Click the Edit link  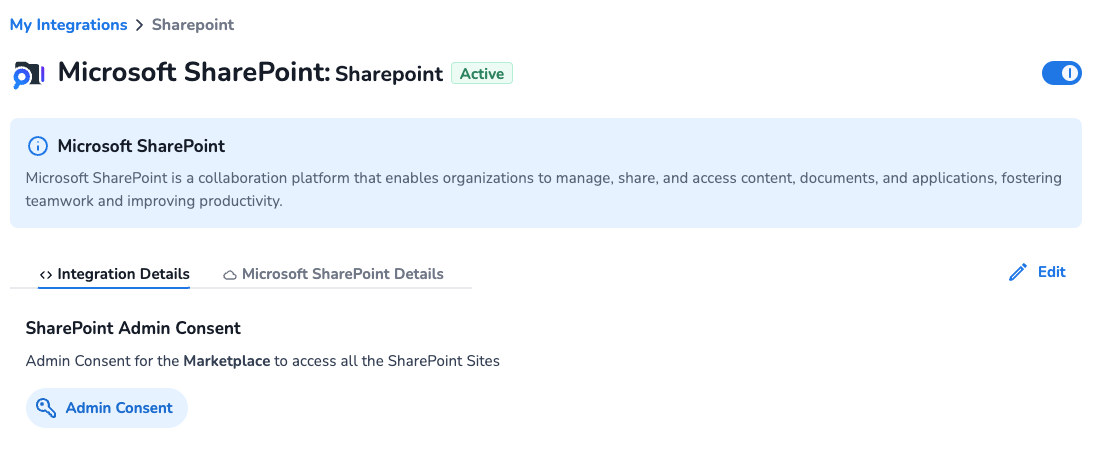1051,272
